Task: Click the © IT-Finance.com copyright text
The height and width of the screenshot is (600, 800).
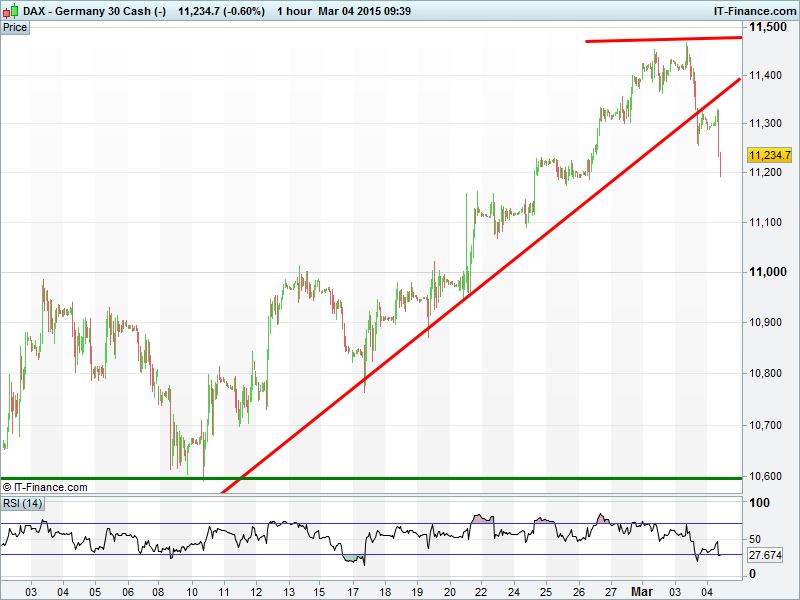Action: point(46,487)
